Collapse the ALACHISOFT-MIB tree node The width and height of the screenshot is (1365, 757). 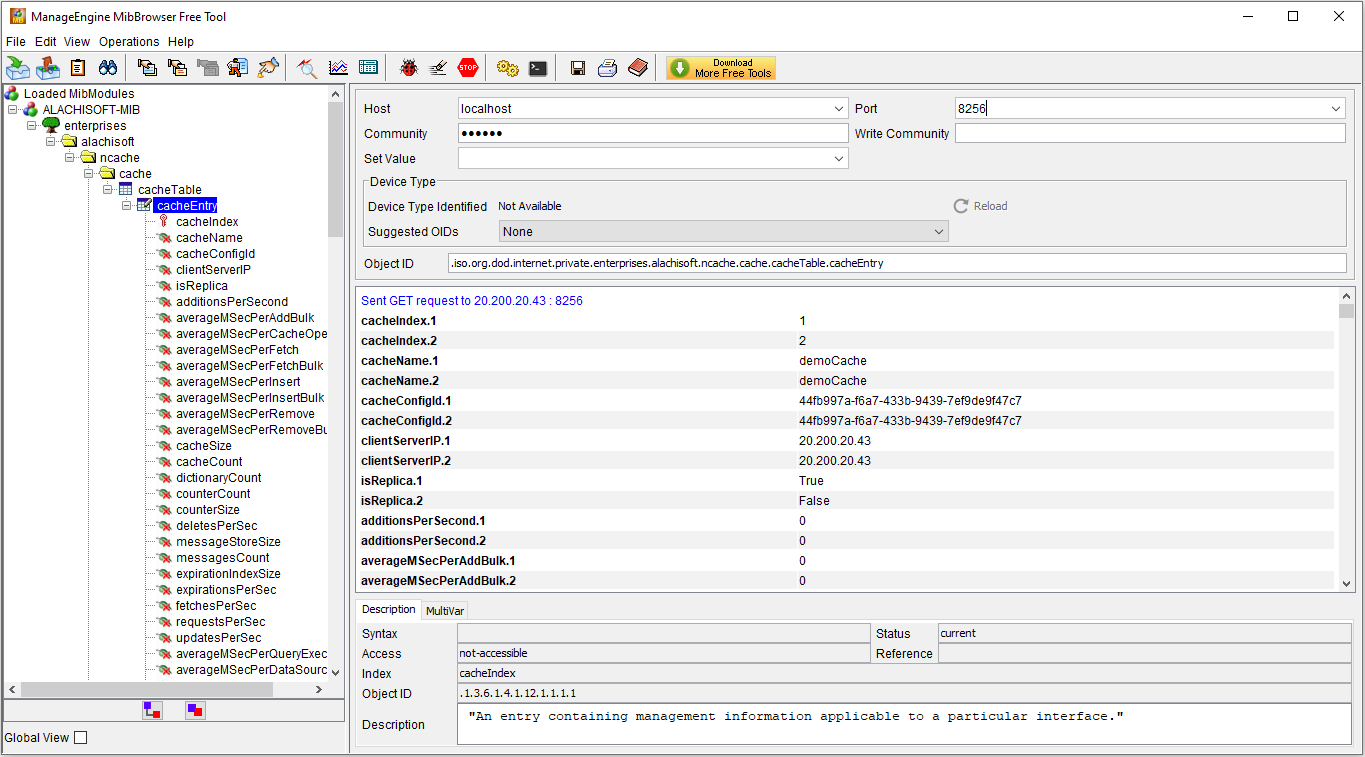(13, 110)
